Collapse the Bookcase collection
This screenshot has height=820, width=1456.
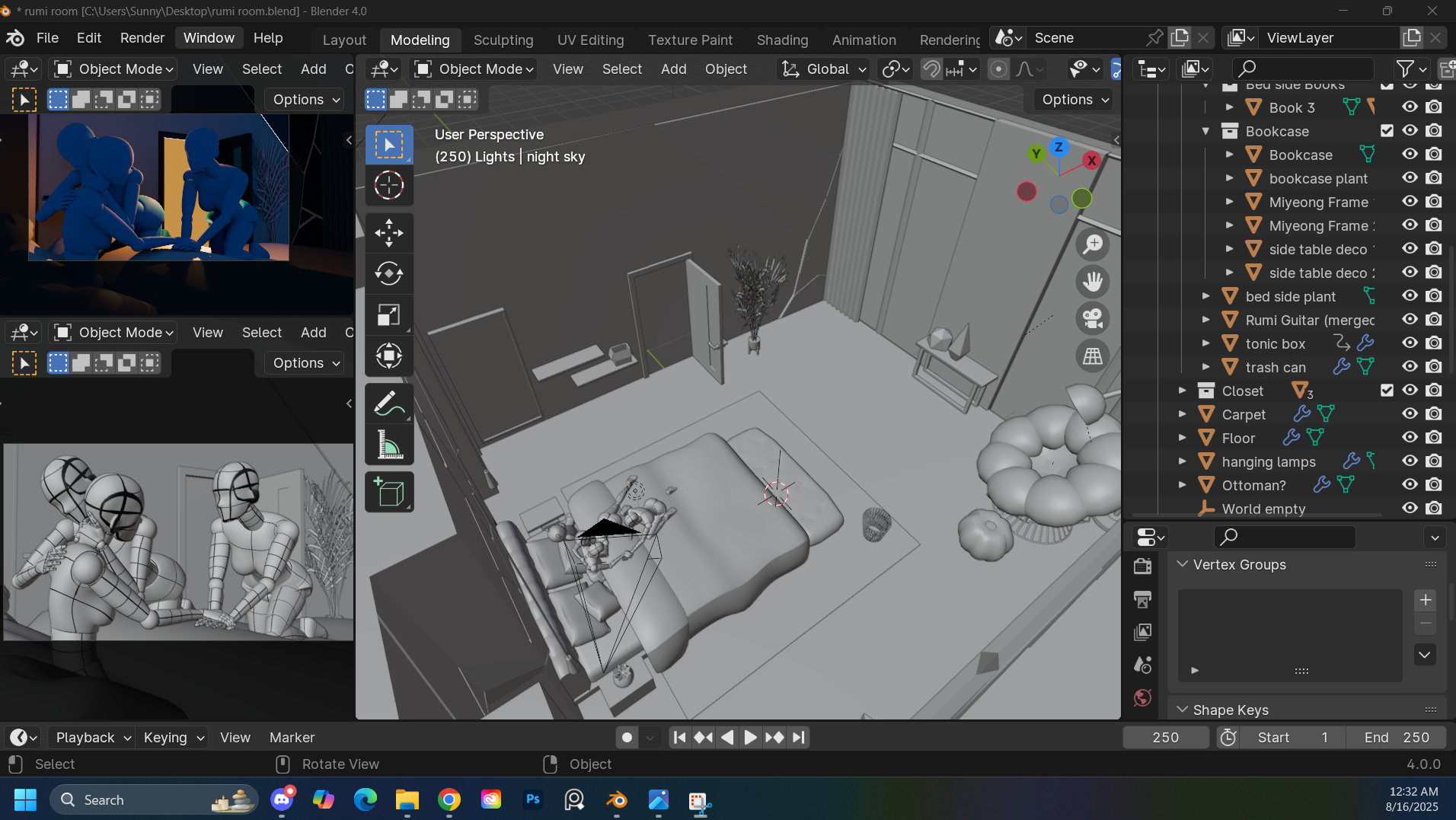1205,131
